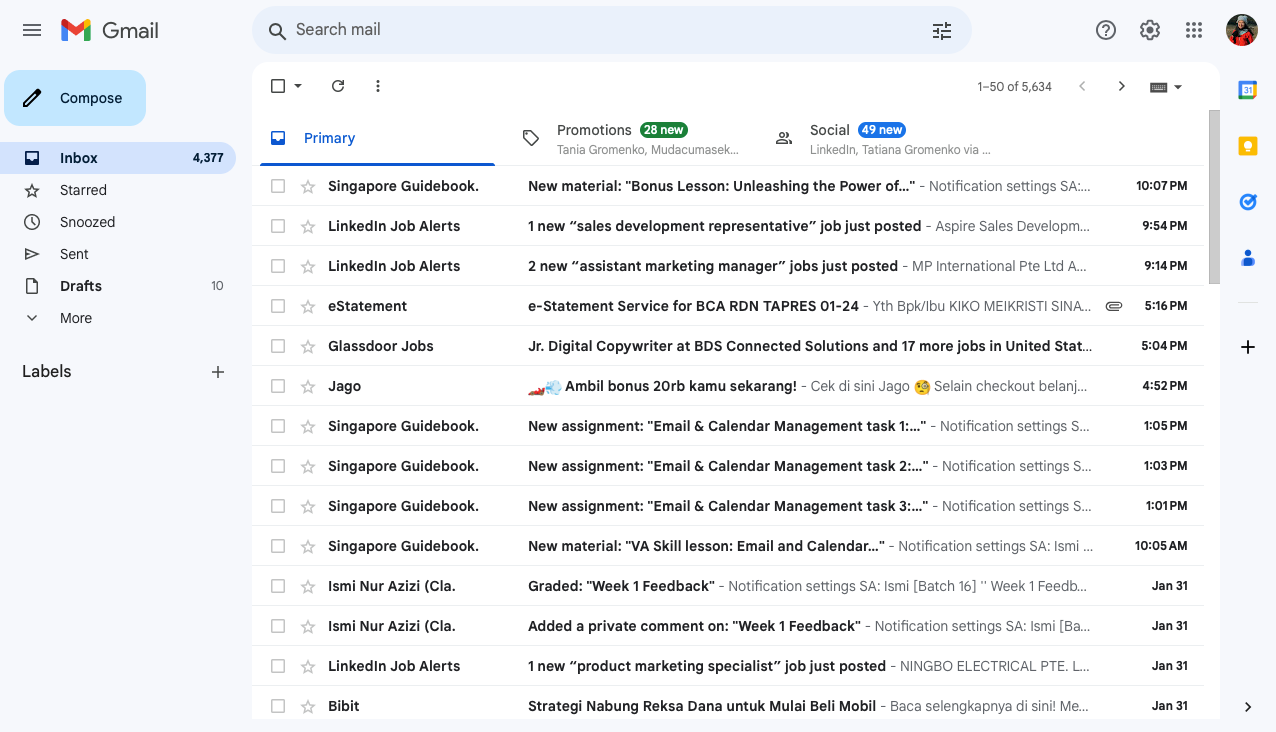1276x732 pixels.
Task: Open Email & Calendar Management task 2 email
Action: click(728, 466)
